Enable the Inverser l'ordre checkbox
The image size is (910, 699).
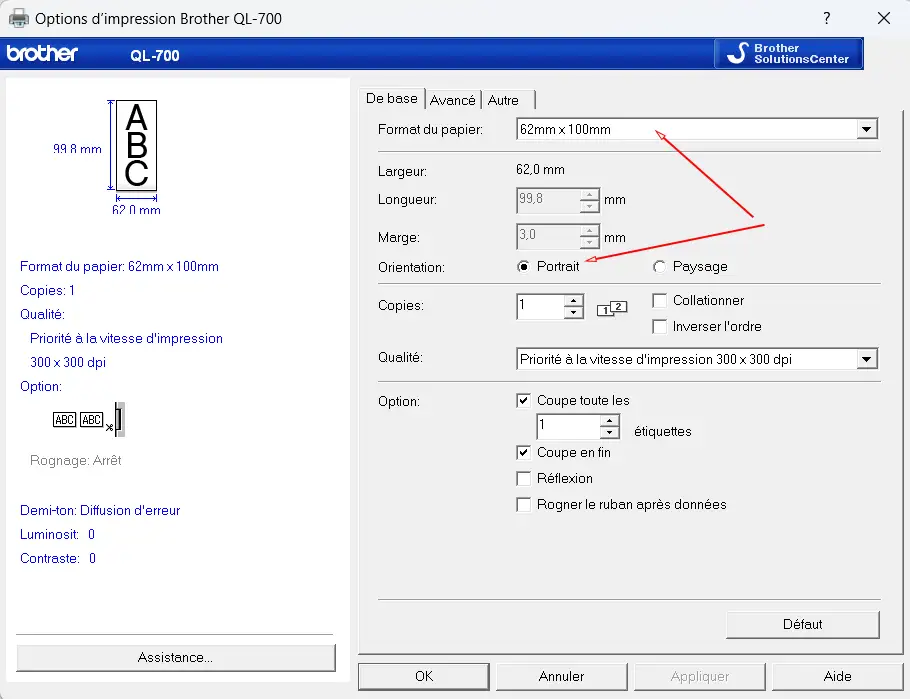click(659, 327)
